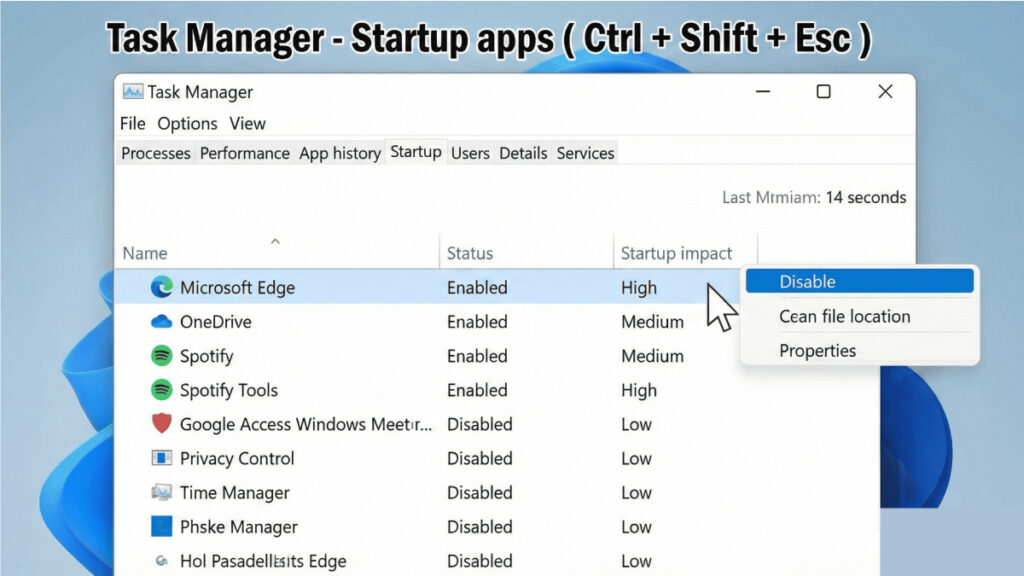1024x576 pixels.
Task: Click the Microsoft Edge icon in the list
Action: [x=161, y=288]
